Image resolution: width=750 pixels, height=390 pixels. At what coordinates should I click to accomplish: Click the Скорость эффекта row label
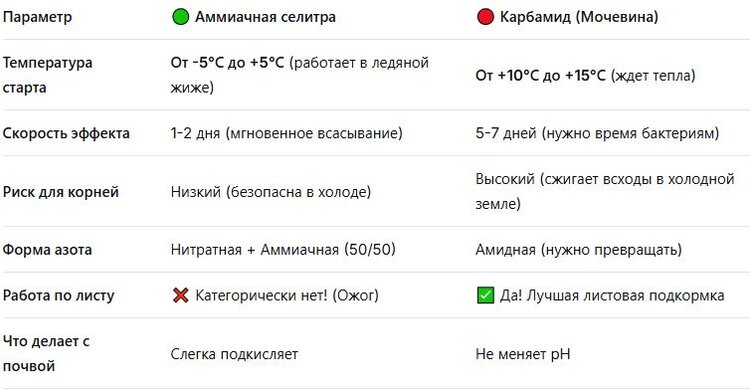(66, 133)
